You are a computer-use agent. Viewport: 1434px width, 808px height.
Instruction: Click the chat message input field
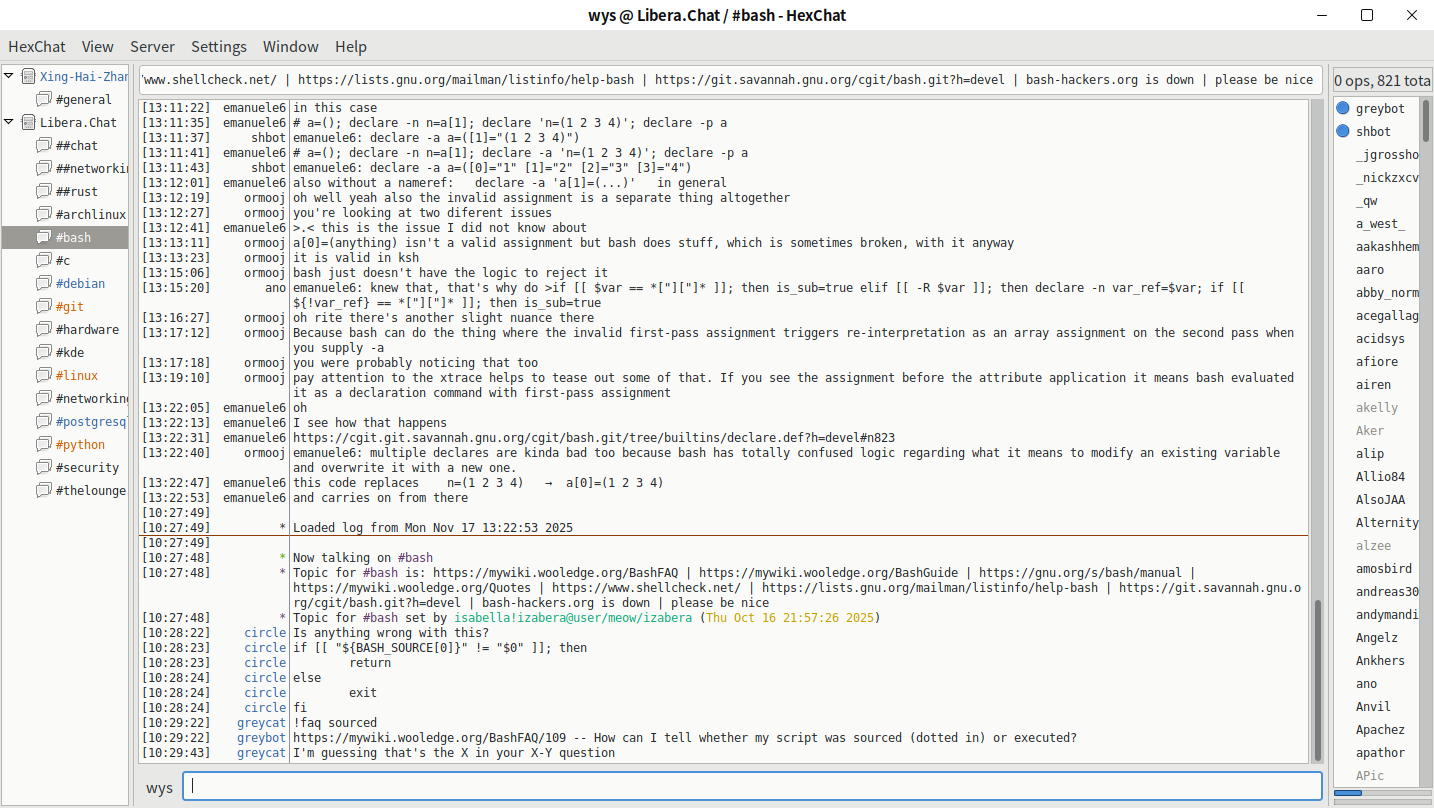tap(752, 786)
